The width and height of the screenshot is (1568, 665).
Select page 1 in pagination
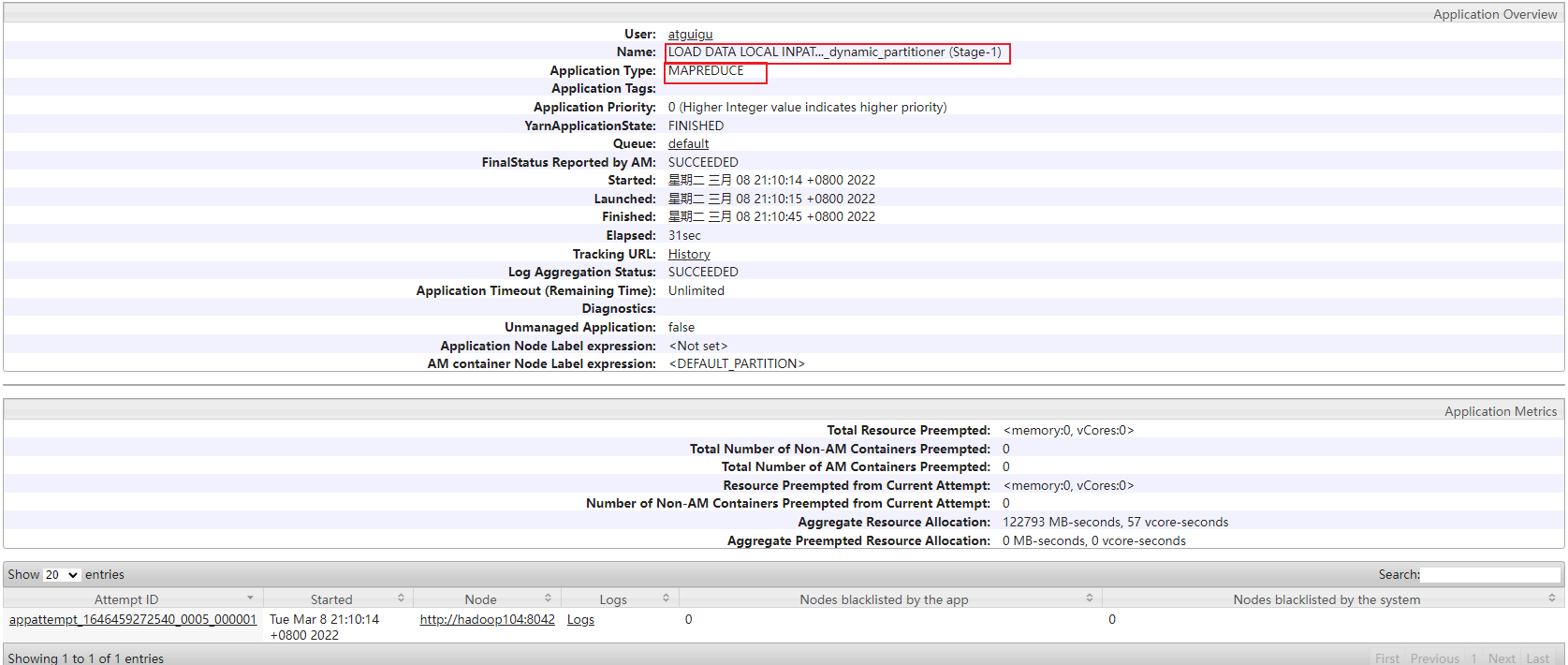tap(1473, 658)
